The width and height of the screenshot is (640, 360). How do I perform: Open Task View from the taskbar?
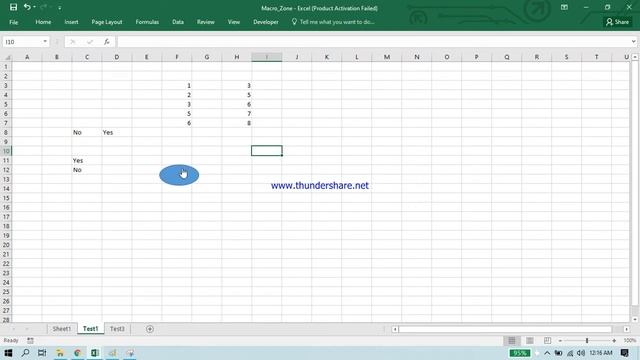pos(42,353)
